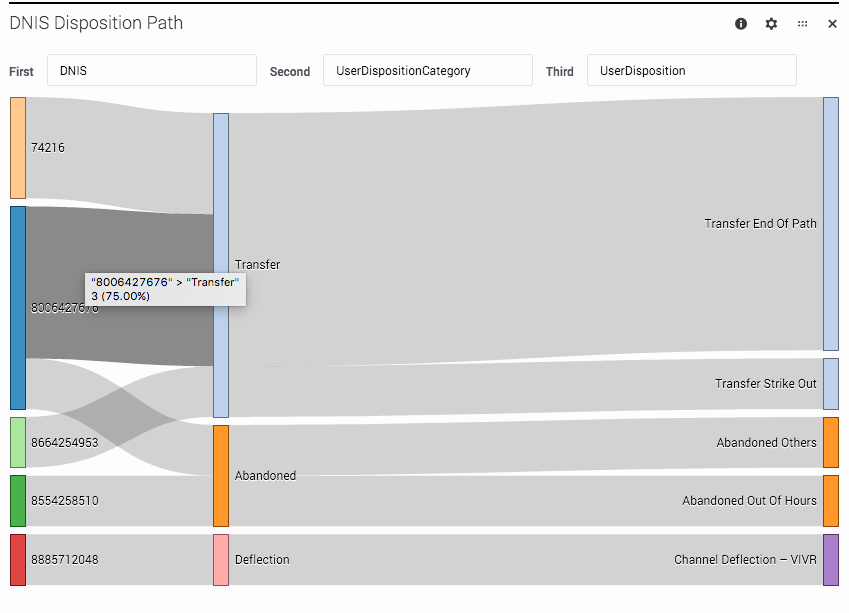849x613 pixels.
Task: Open the Second selector showing UserDispositionCategory
Action: pyautogui.click(x=427, y=70)
